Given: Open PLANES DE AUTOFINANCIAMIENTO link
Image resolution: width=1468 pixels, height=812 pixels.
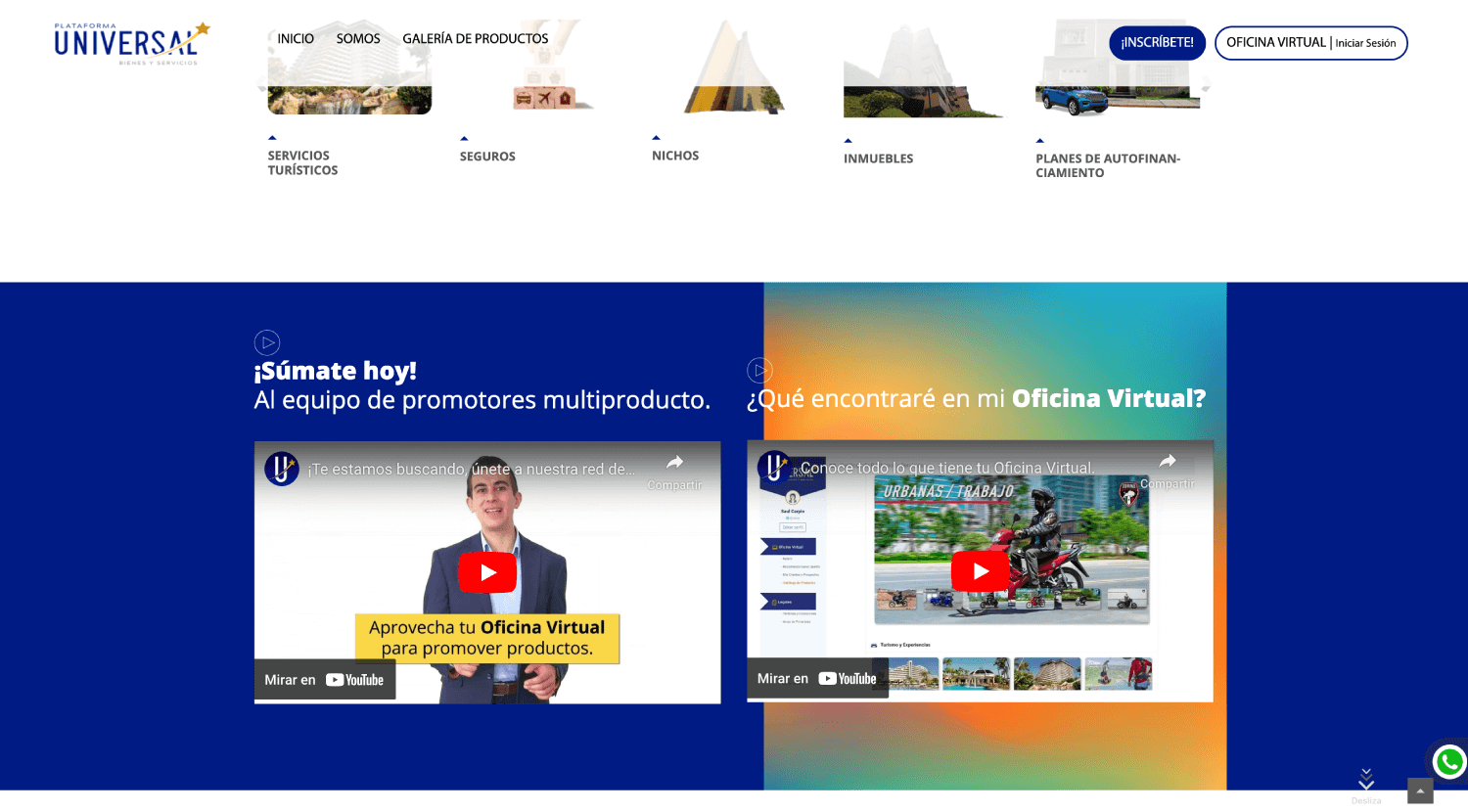Looking at the screenshot, I should click(1108, 165).
